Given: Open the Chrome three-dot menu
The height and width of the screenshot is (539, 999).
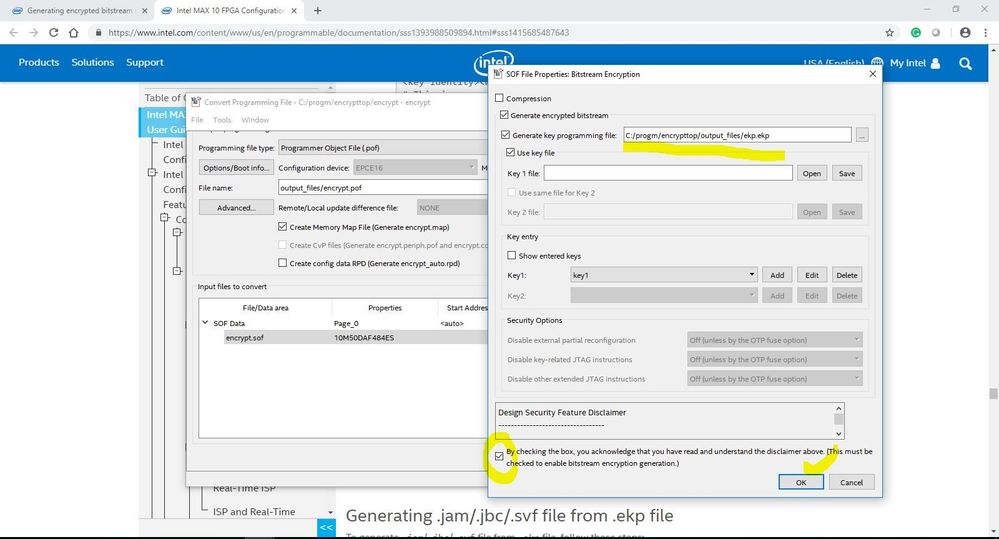Looking at the screenshot, I should [x=986, y=32].
